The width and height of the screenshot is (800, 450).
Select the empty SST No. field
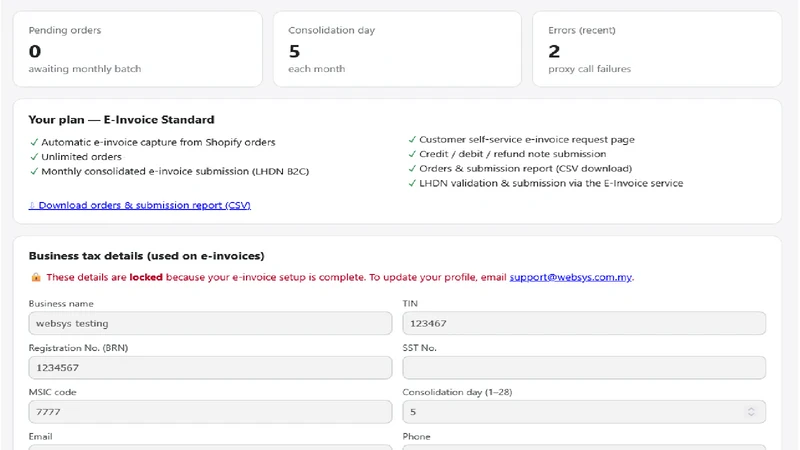[584, 368]
